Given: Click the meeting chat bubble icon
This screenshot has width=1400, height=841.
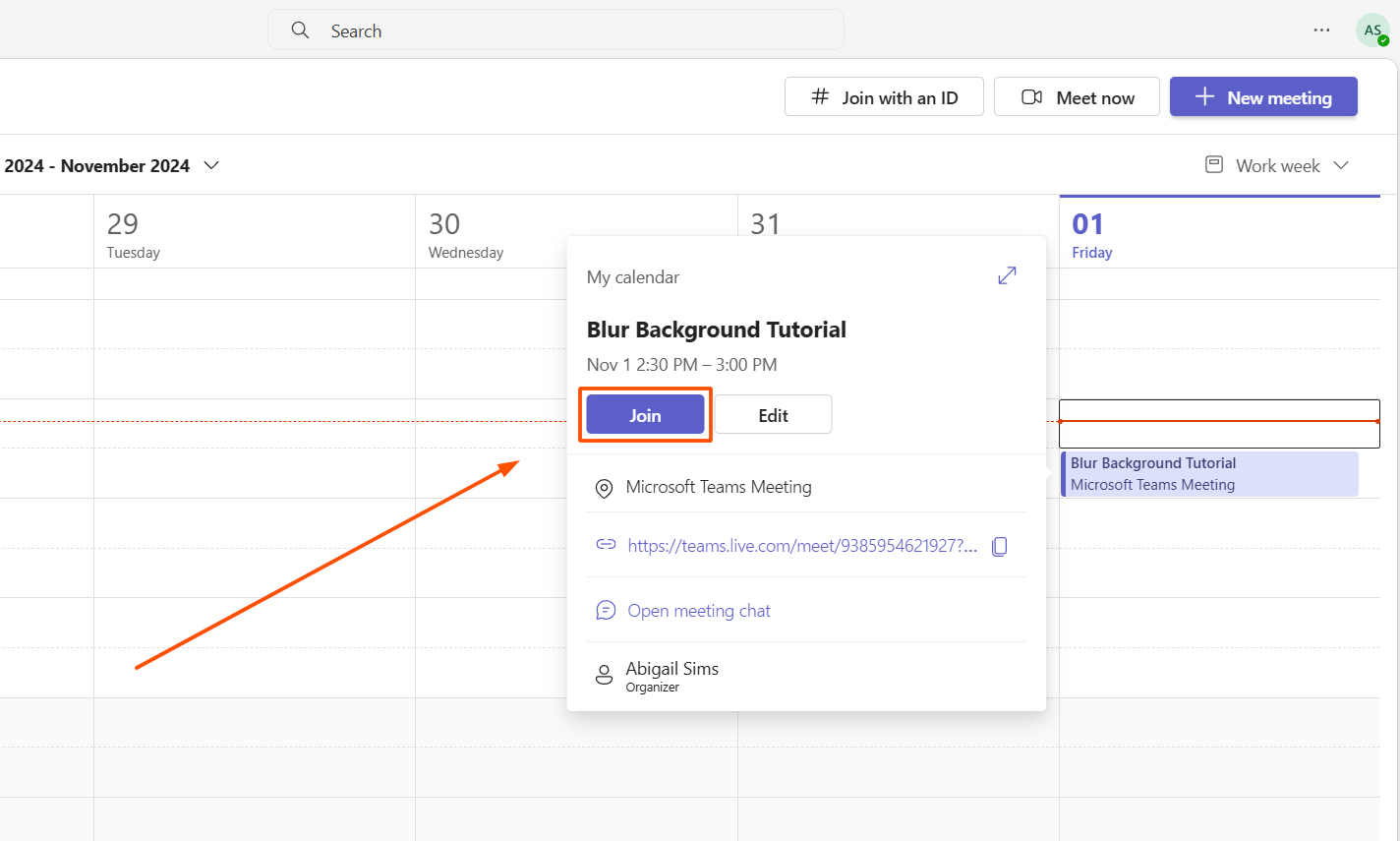Looking at the screenshot, I should pos(606,611).
